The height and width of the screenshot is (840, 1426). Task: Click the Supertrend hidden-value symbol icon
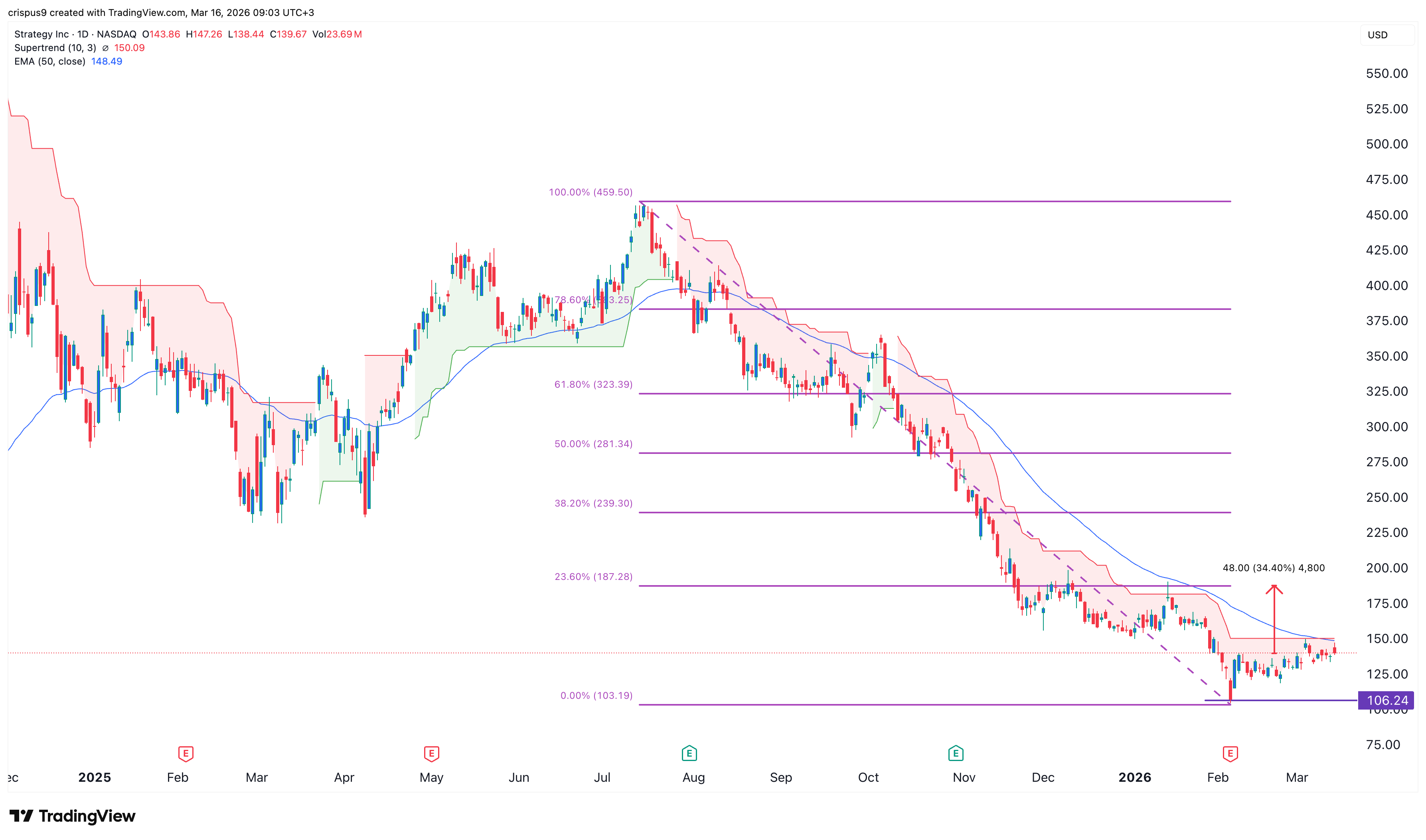(105, 48)
